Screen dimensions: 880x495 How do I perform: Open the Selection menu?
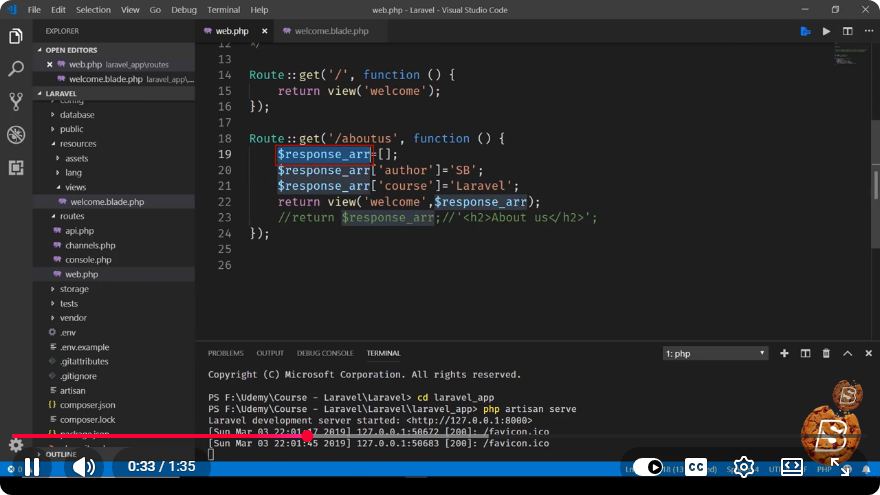tap(93, 10)
